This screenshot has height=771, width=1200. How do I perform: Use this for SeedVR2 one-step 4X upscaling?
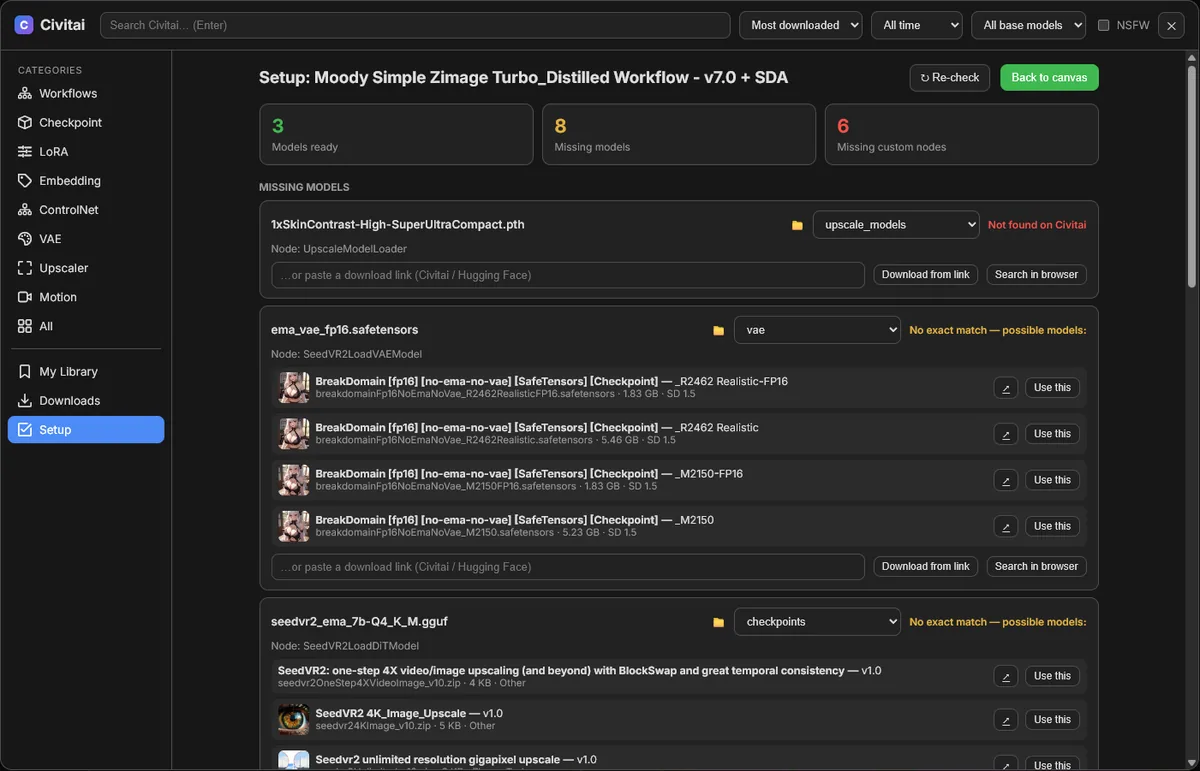[1052, 676]
